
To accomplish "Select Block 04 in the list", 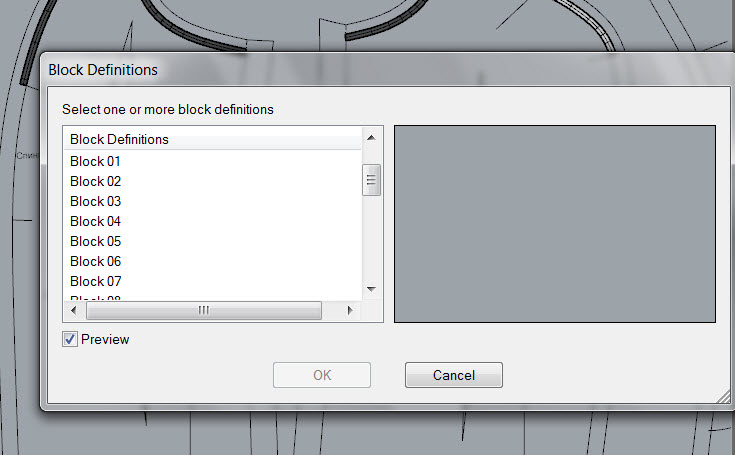I will coord(95,221).
